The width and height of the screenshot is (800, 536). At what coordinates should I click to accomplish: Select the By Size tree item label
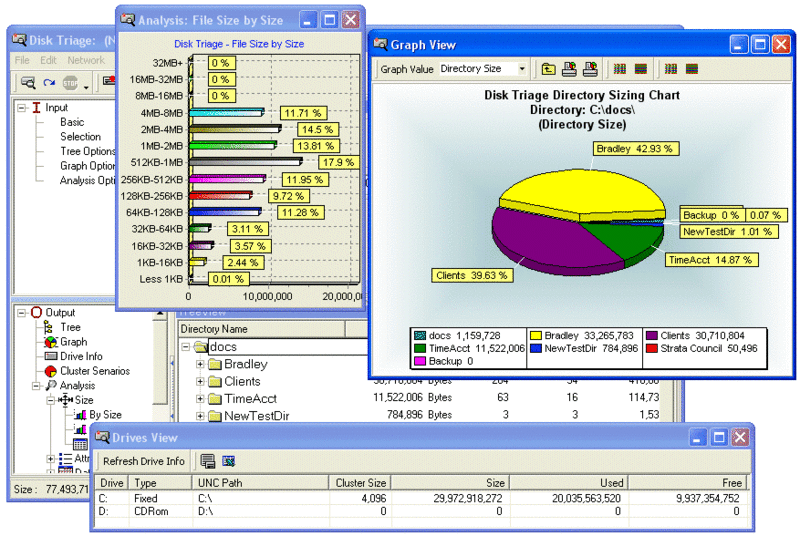pyautogui.click(x=105, y=415)
